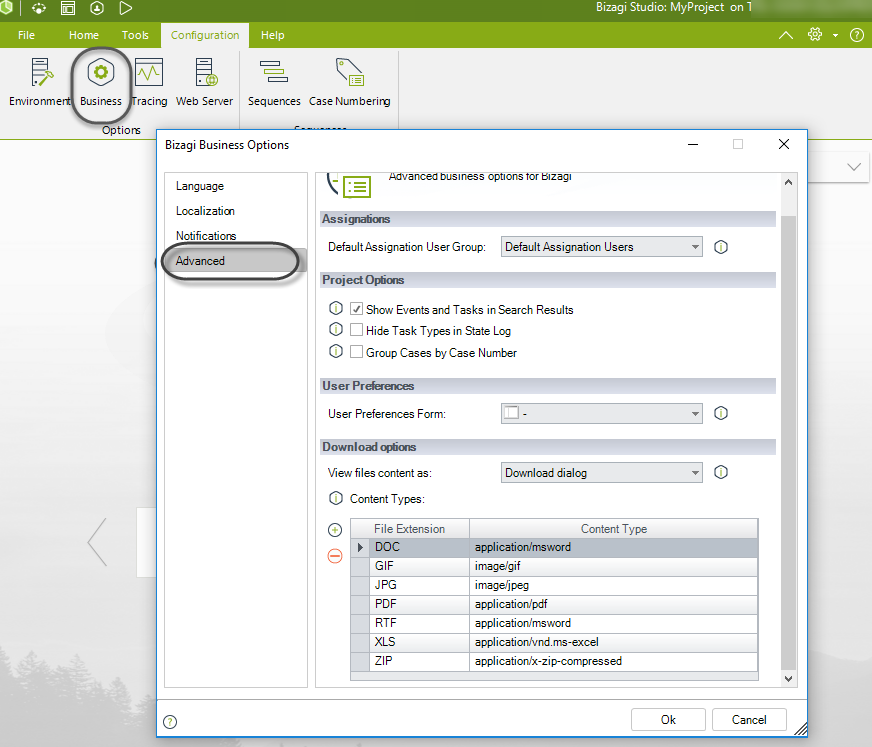Remove content type with red minus icon
This screenshot has height=747, width=872.
click(x=335, y=556)
